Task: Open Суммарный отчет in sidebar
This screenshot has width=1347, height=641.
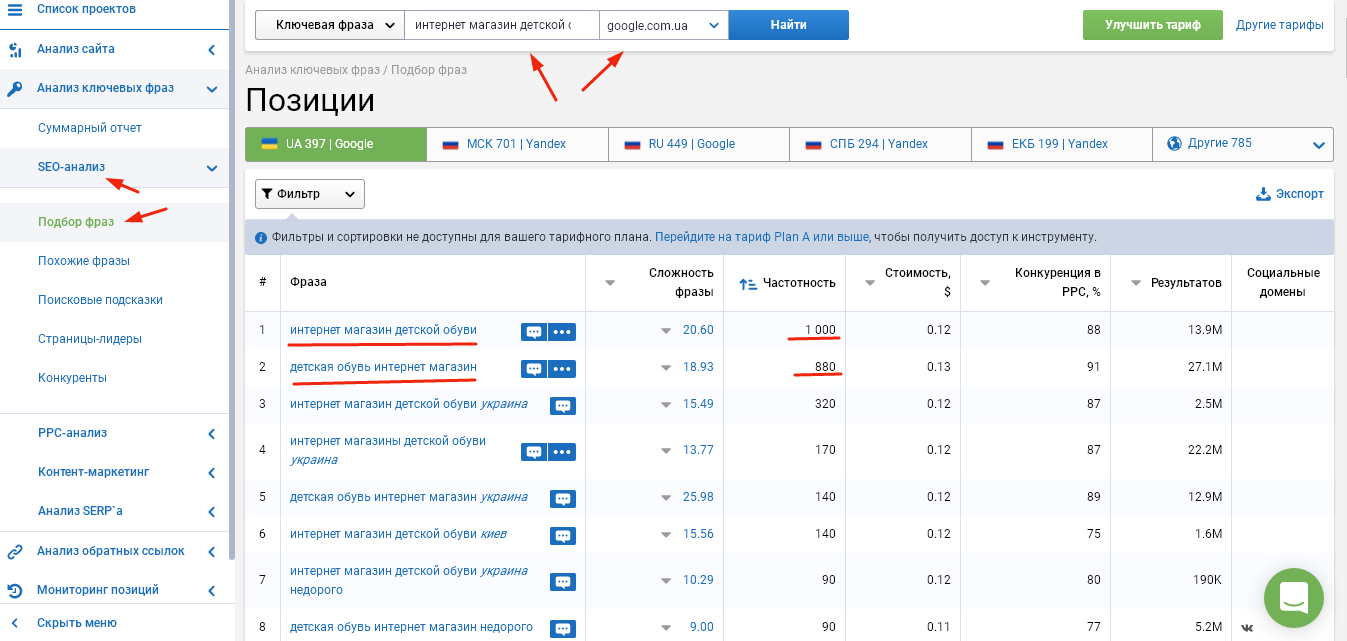Action: click(x=90, y=128)
